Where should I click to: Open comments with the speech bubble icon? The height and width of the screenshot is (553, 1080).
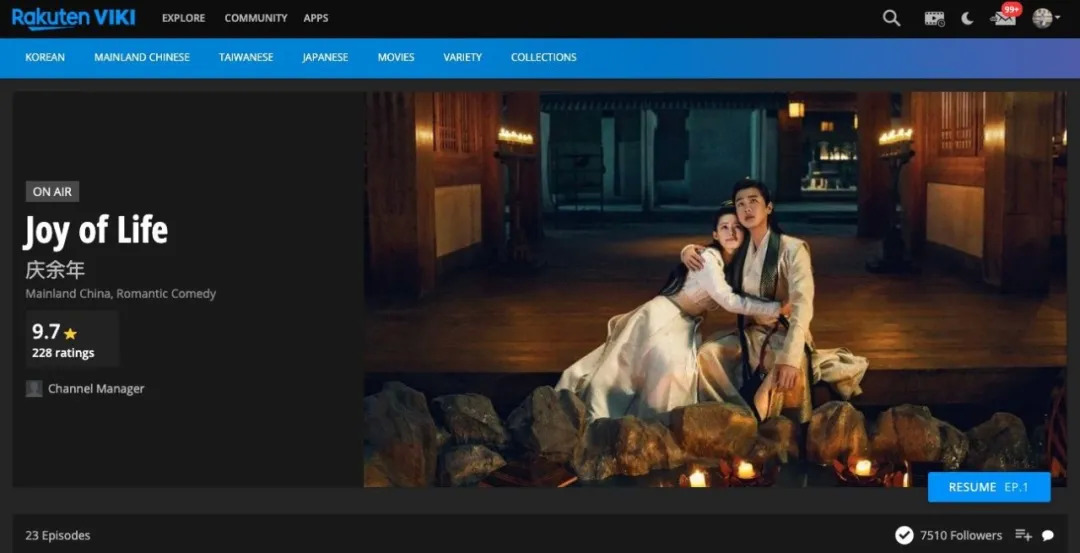click(x=1048, y=535)
